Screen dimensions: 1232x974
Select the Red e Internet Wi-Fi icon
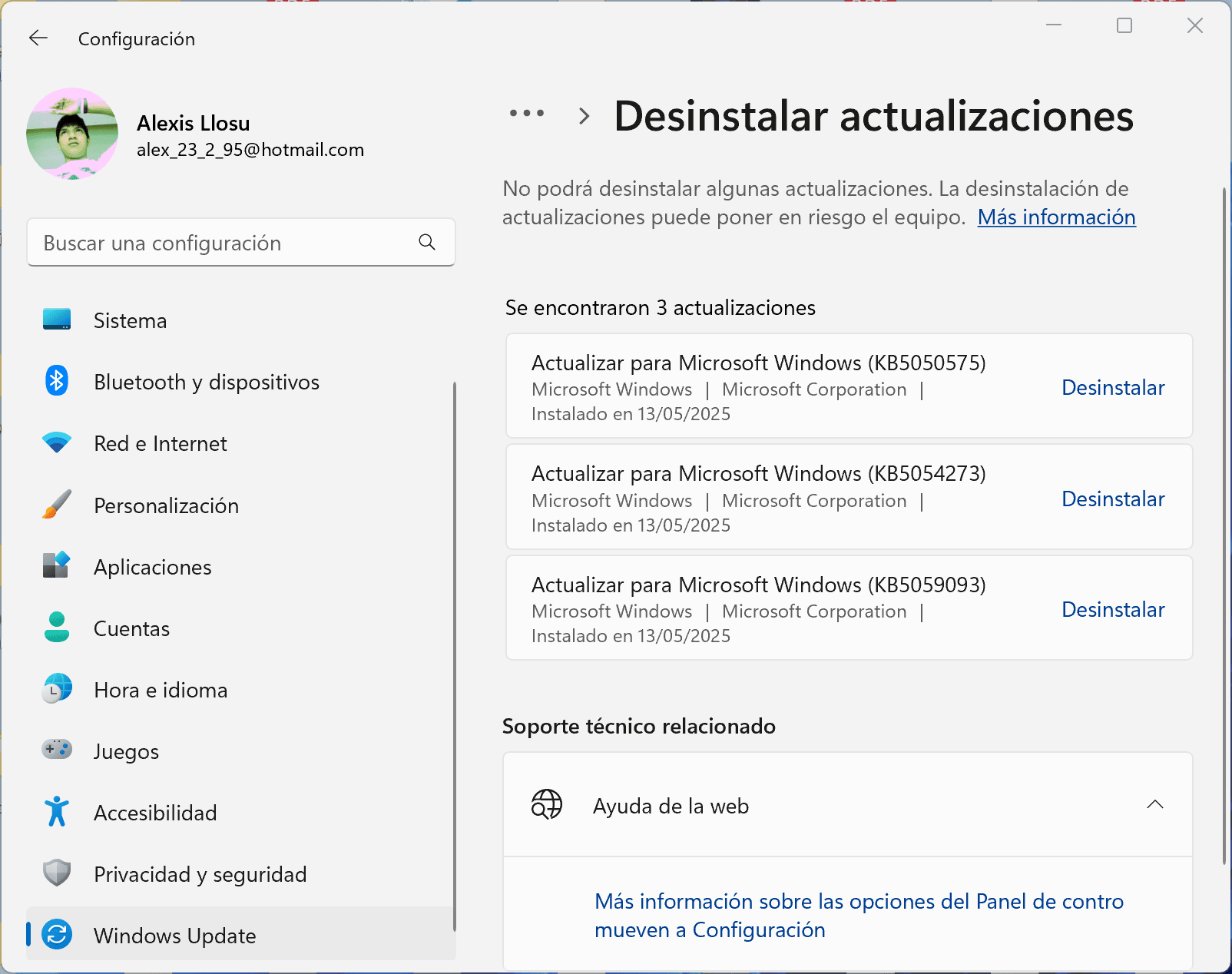55,443
